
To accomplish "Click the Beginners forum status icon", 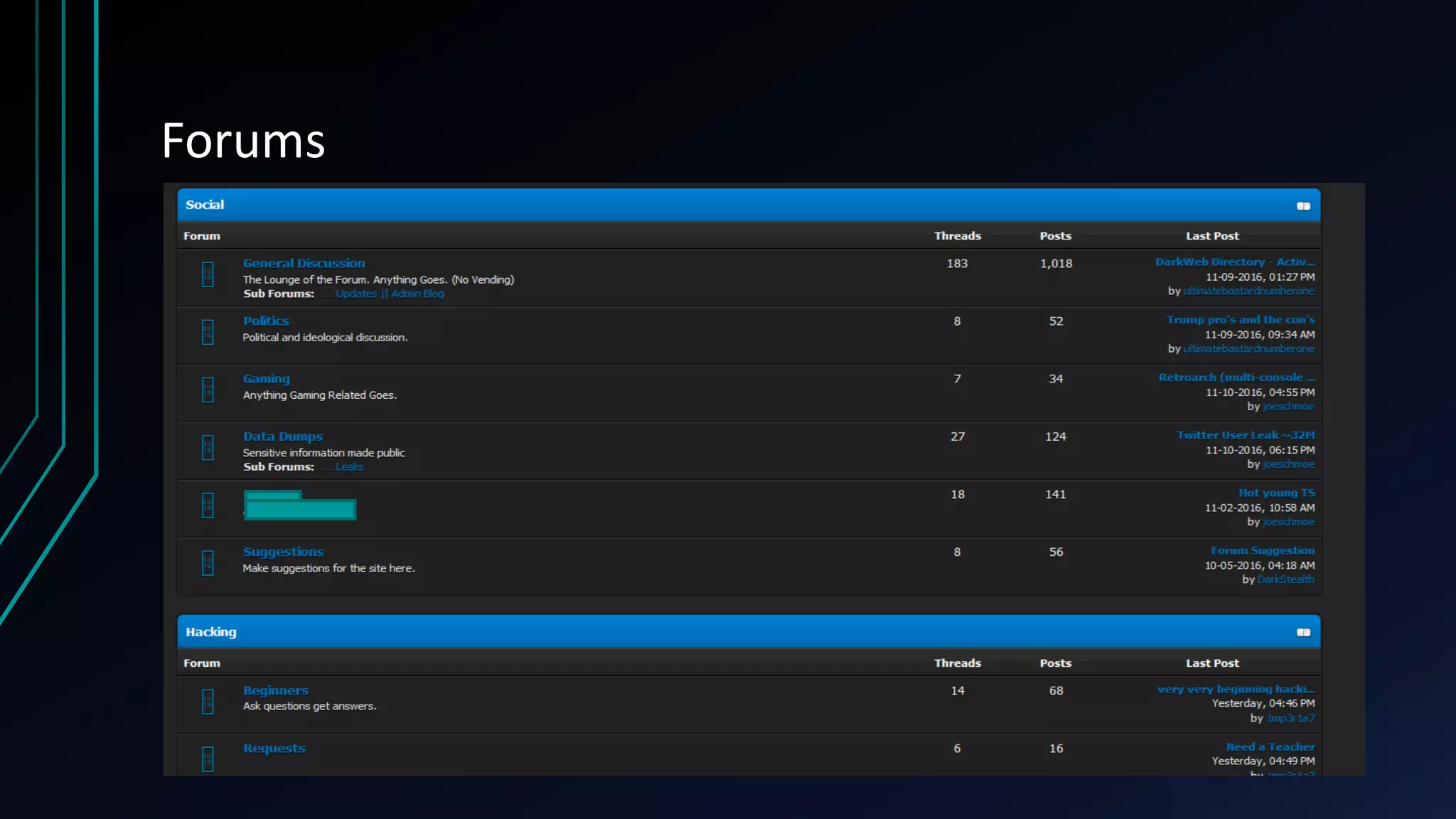I will [x=208, y=702].
